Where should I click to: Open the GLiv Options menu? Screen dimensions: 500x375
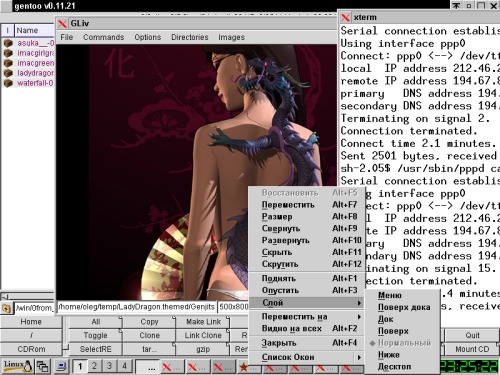point(148,37)
